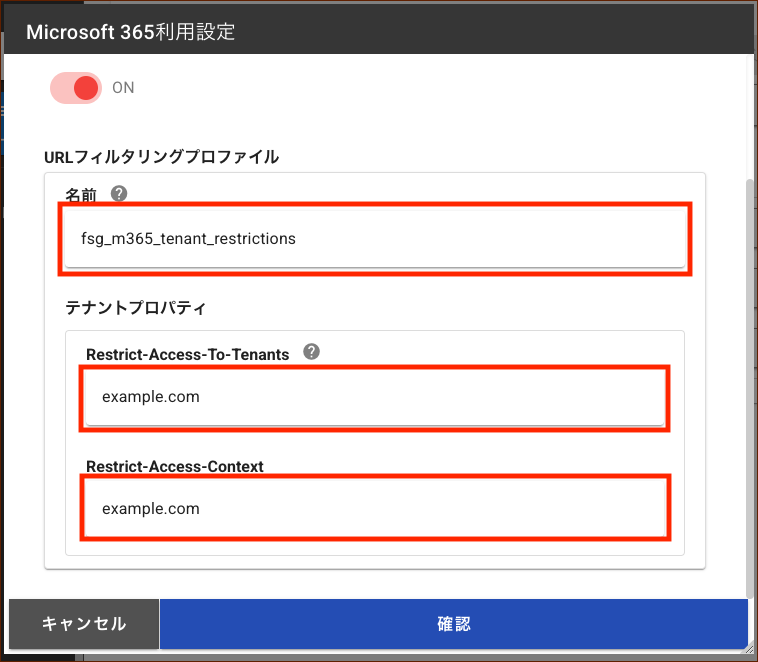Confirm settings with the 確認 button
The height and width of the screenshot is (662, 758).
pos(453,624)
